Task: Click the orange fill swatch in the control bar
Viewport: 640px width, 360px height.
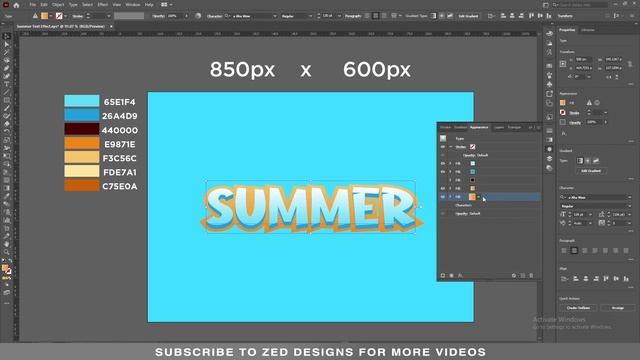Action: point(44,16)
